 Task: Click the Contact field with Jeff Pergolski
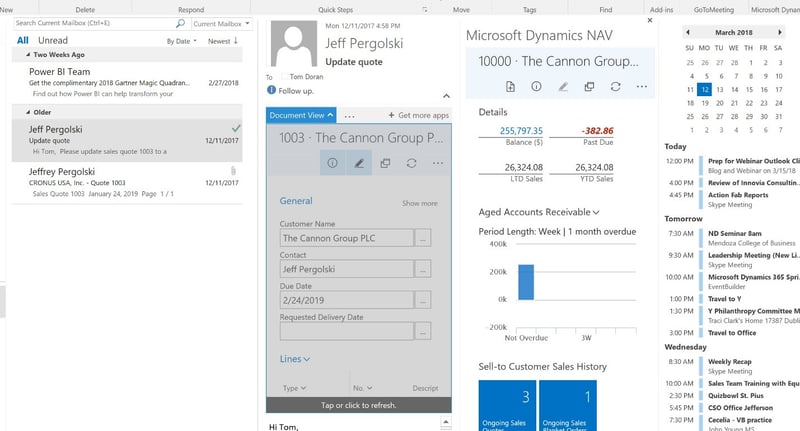click(347, 269)
